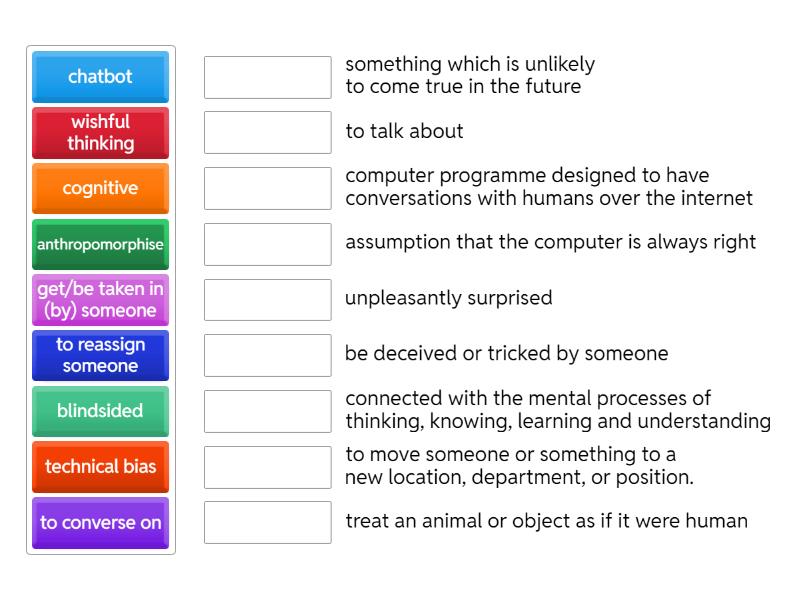Select the "to reassign someone" blue tile
800x600 pixels.
(x=100, y=356)
